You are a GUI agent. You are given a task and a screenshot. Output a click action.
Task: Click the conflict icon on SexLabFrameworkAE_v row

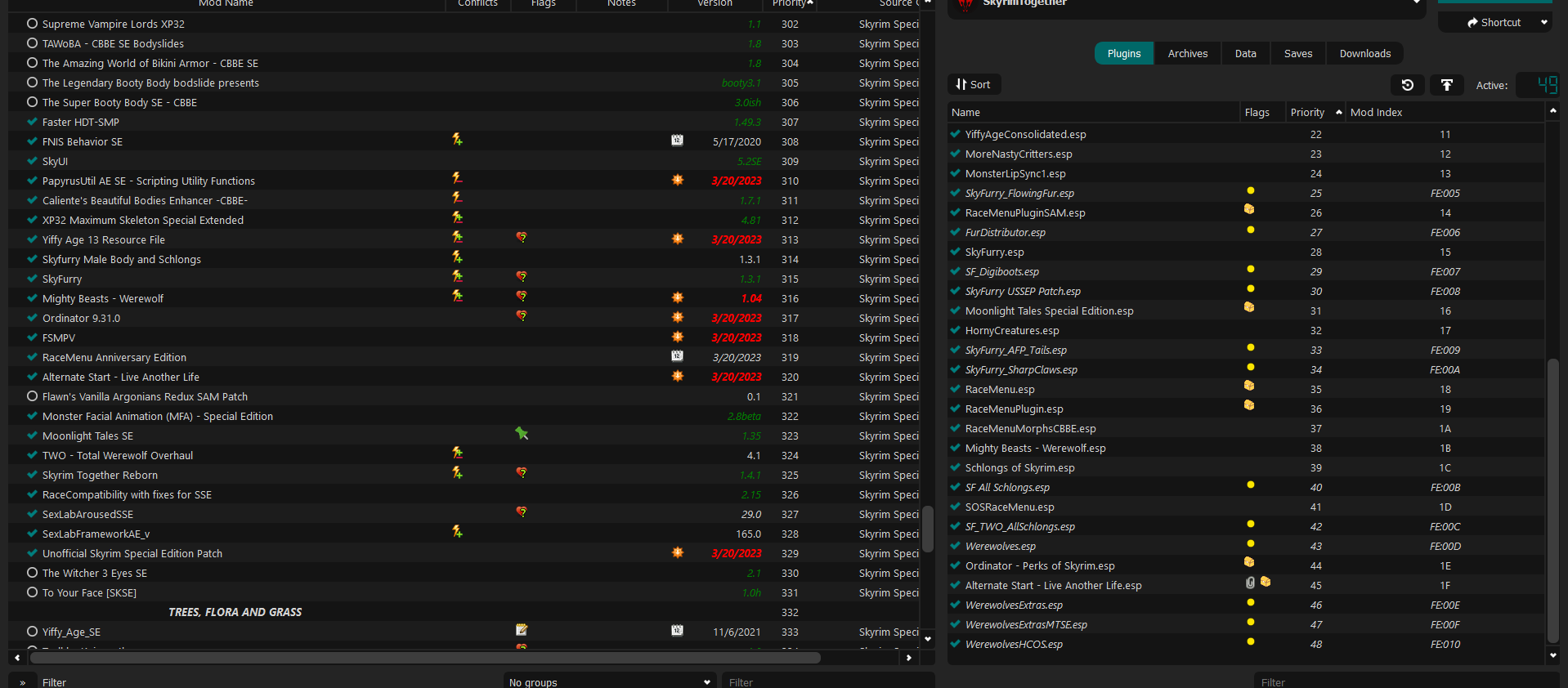tap(457, 532)
